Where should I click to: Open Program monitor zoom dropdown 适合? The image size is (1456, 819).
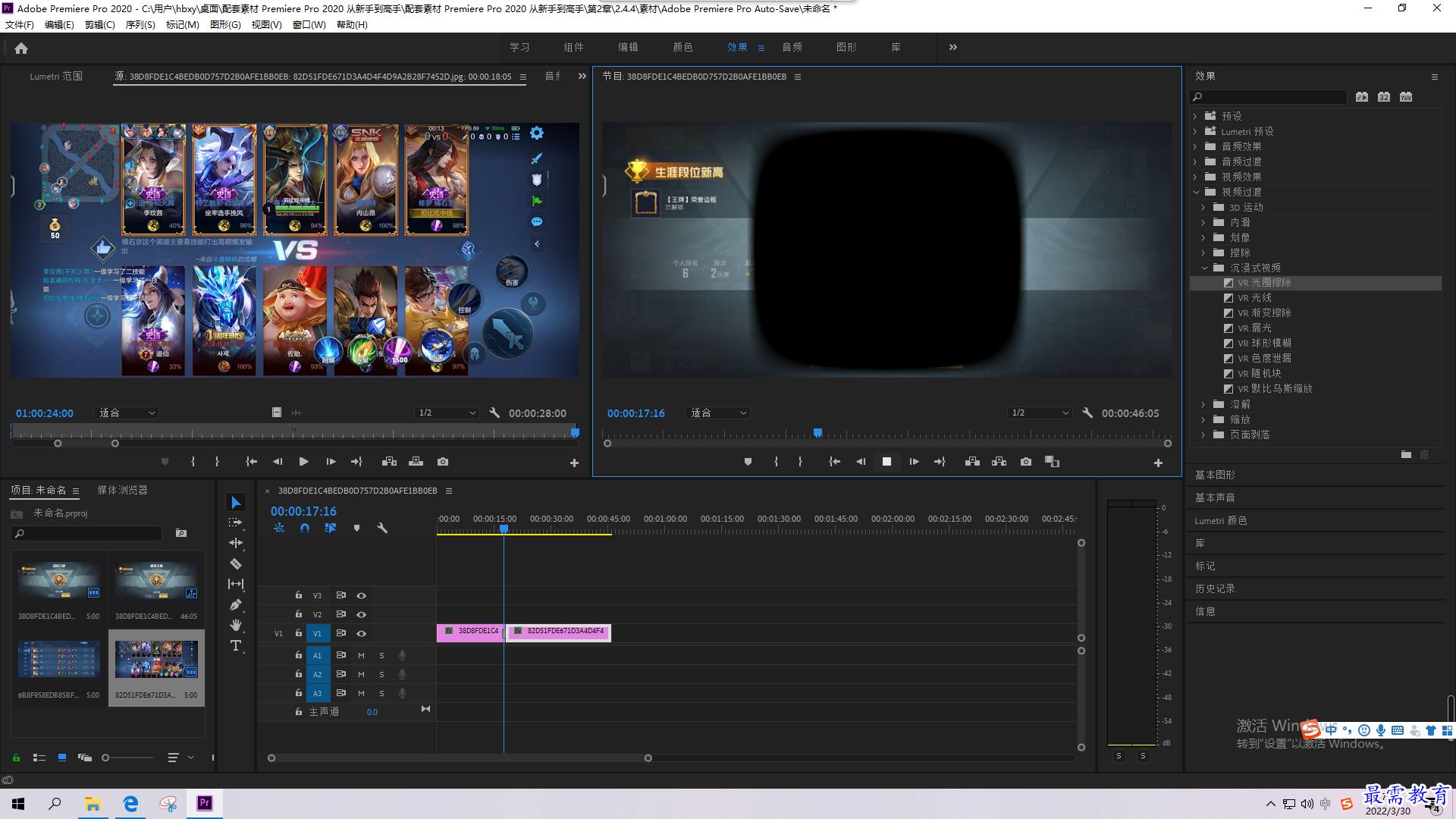[717, 413]
